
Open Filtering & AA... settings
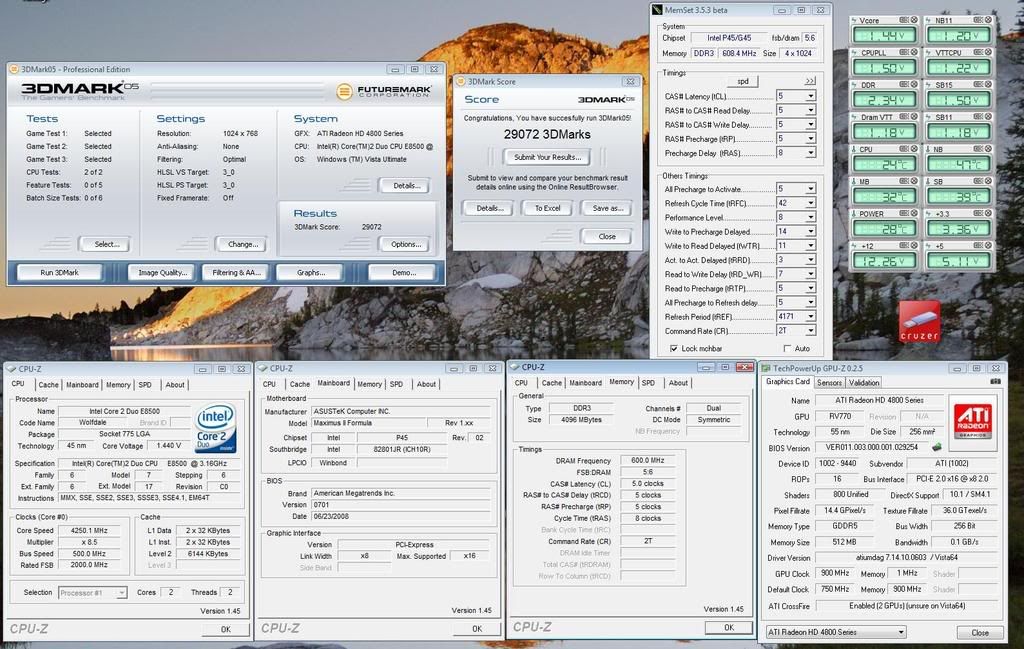pos(236,273)
